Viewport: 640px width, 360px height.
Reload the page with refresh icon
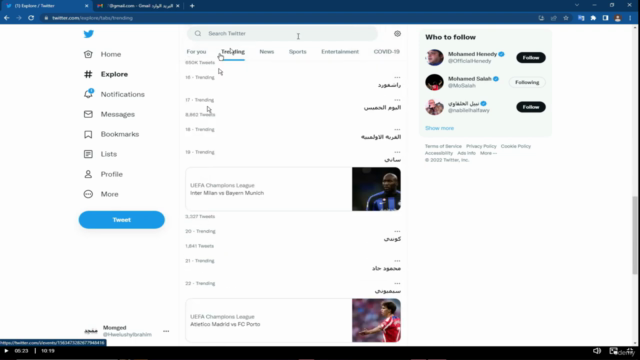pos(31,18)
